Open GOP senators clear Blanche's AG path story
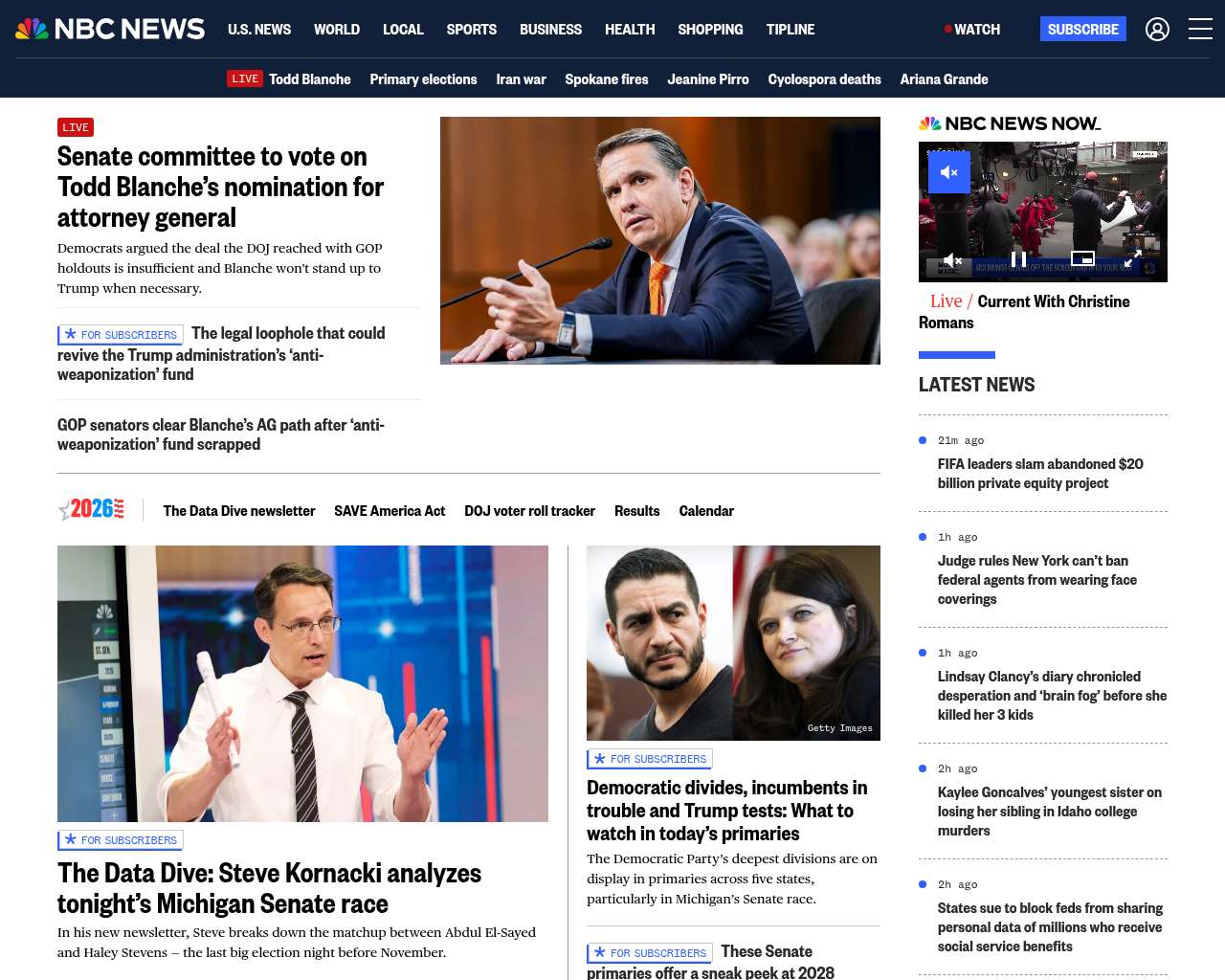 click(x=221, y=434)
